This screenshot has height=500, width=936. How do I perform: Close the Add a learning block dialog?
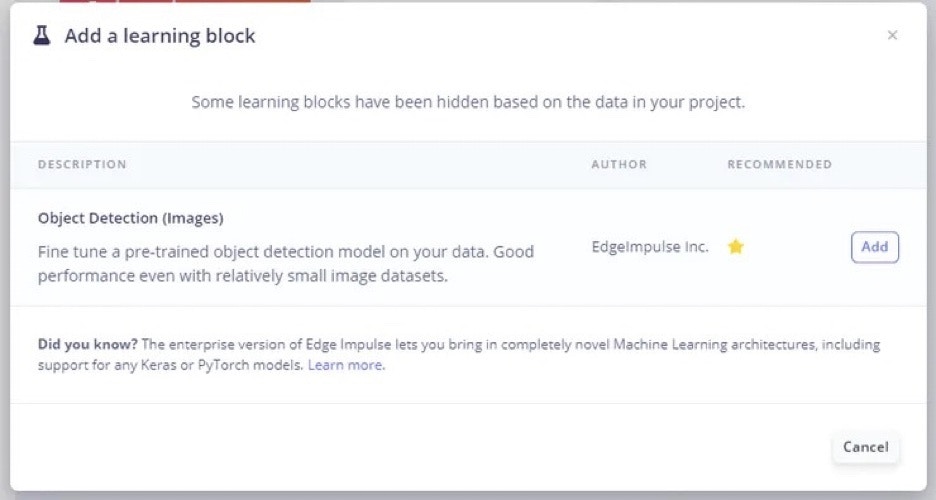[892, 36]
